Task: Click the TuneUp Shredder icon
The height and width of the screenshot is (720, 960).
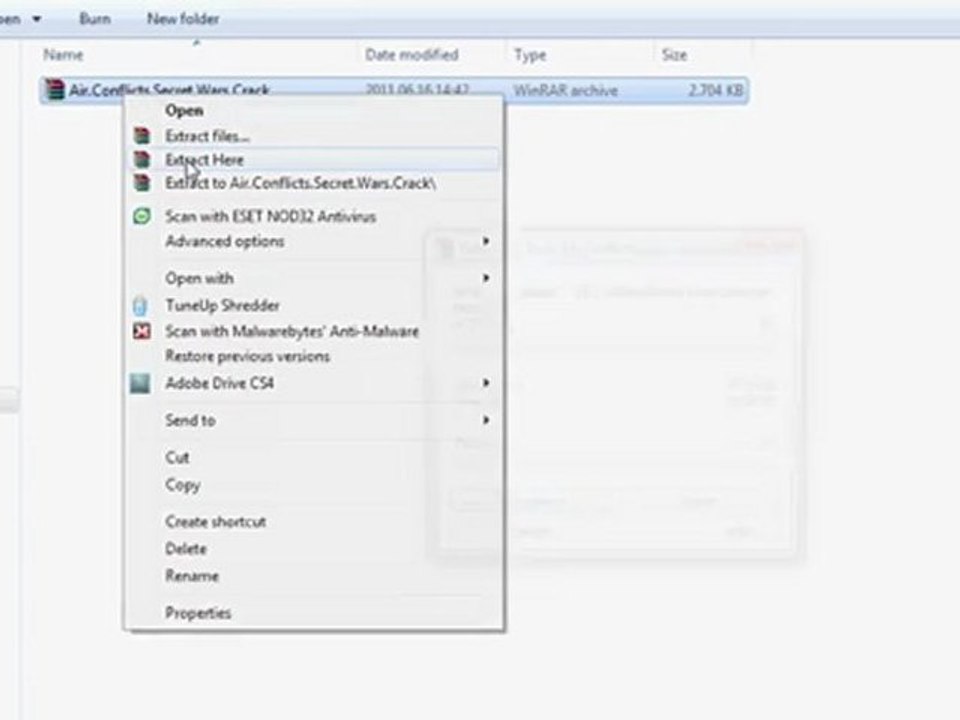Action: [x=140, y=306]
